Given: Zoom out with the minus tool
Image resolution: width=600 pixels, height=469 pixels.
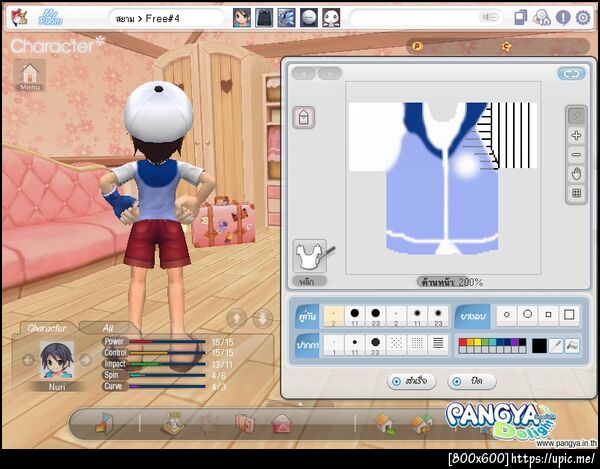Looking at the screenshot, I should [576, 155].
